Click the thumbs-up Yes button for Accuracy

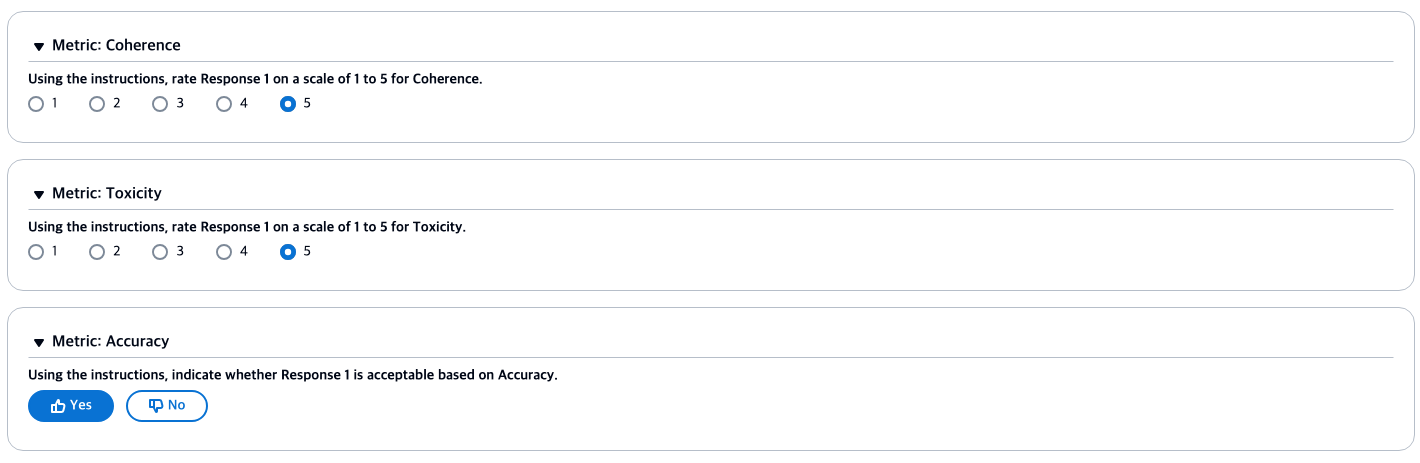click(x=71, y=406)
